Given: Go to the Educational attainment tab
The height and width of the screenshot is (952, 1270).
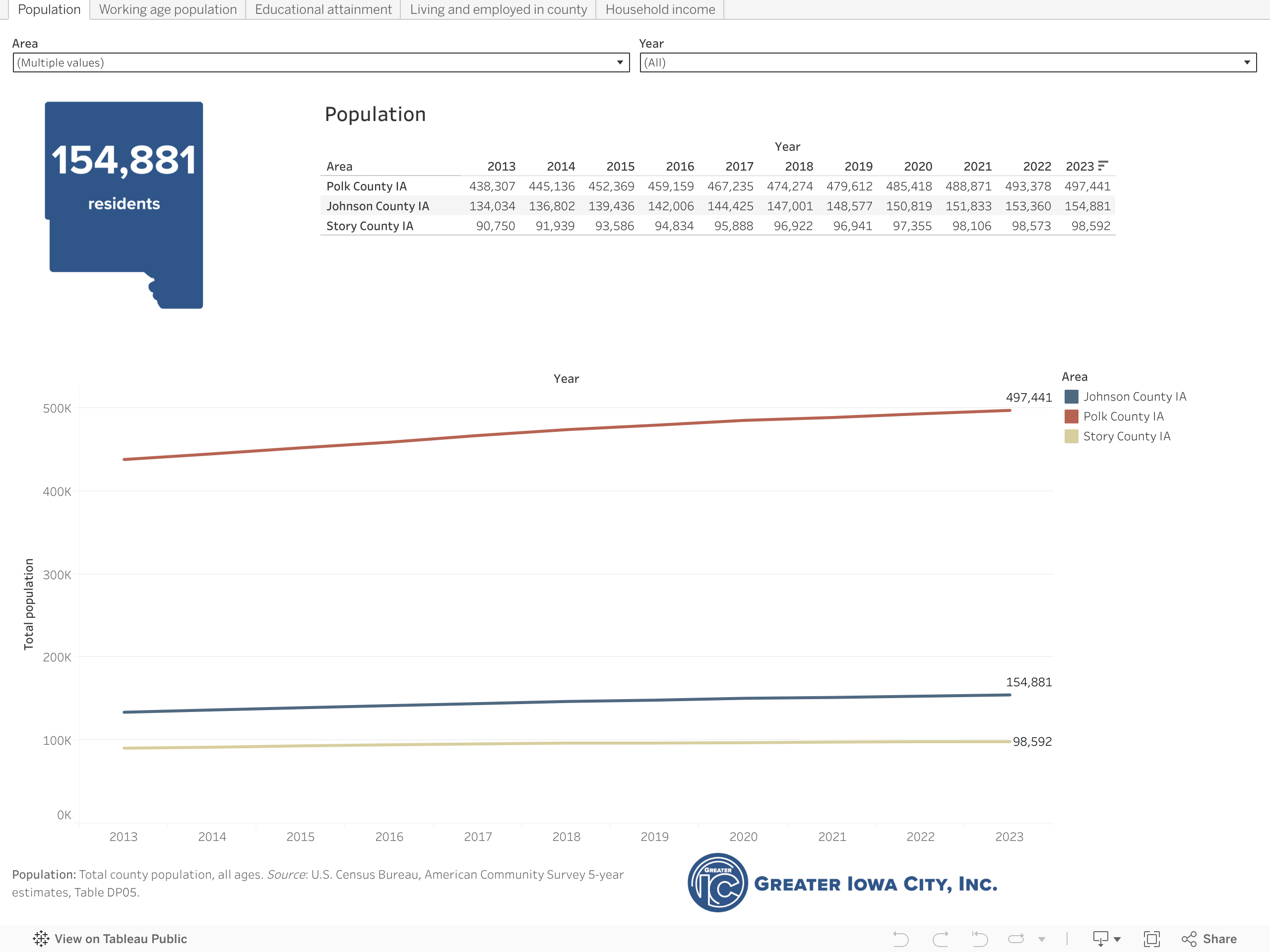Looking at the screenshot, I should click(x=322, y=9).
